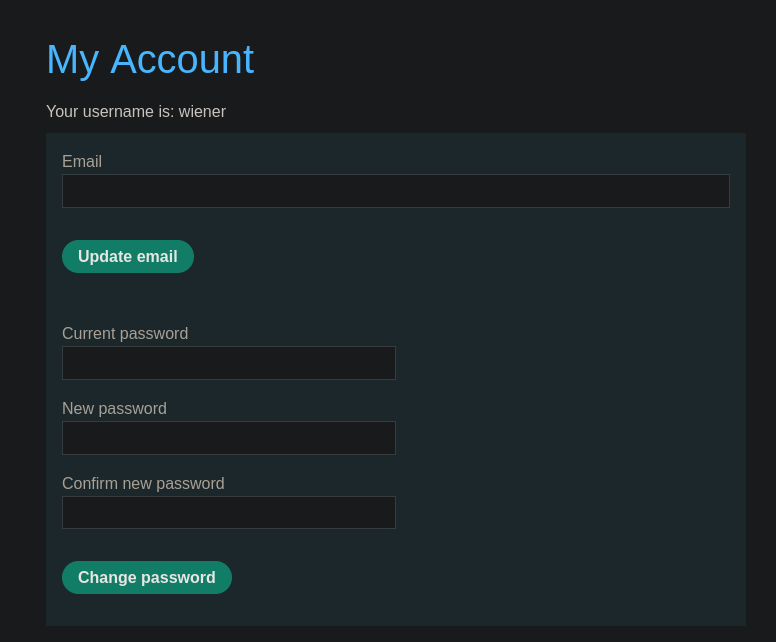The width and height of the screenshot is (776, 642).
Task: Click the New password label
Action: tap(114, 409)
